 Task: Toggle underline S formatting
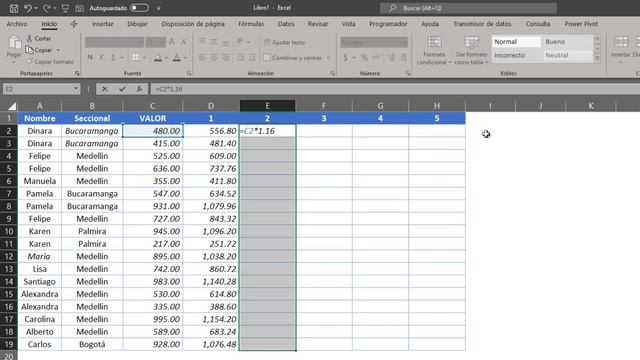(x=113, y=58)
